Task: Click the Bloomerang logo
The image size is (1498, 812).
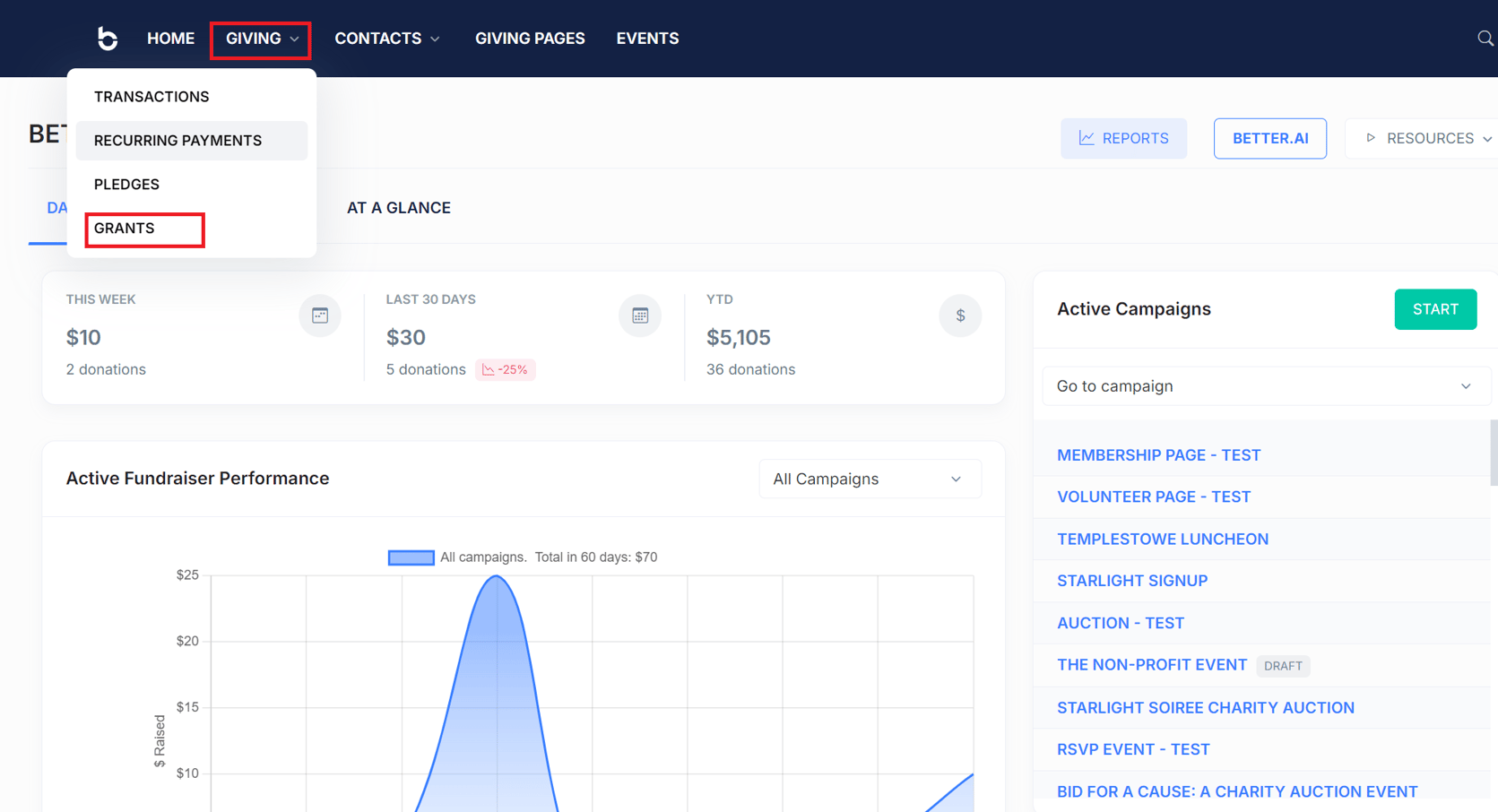Action: tap(107, 38)
